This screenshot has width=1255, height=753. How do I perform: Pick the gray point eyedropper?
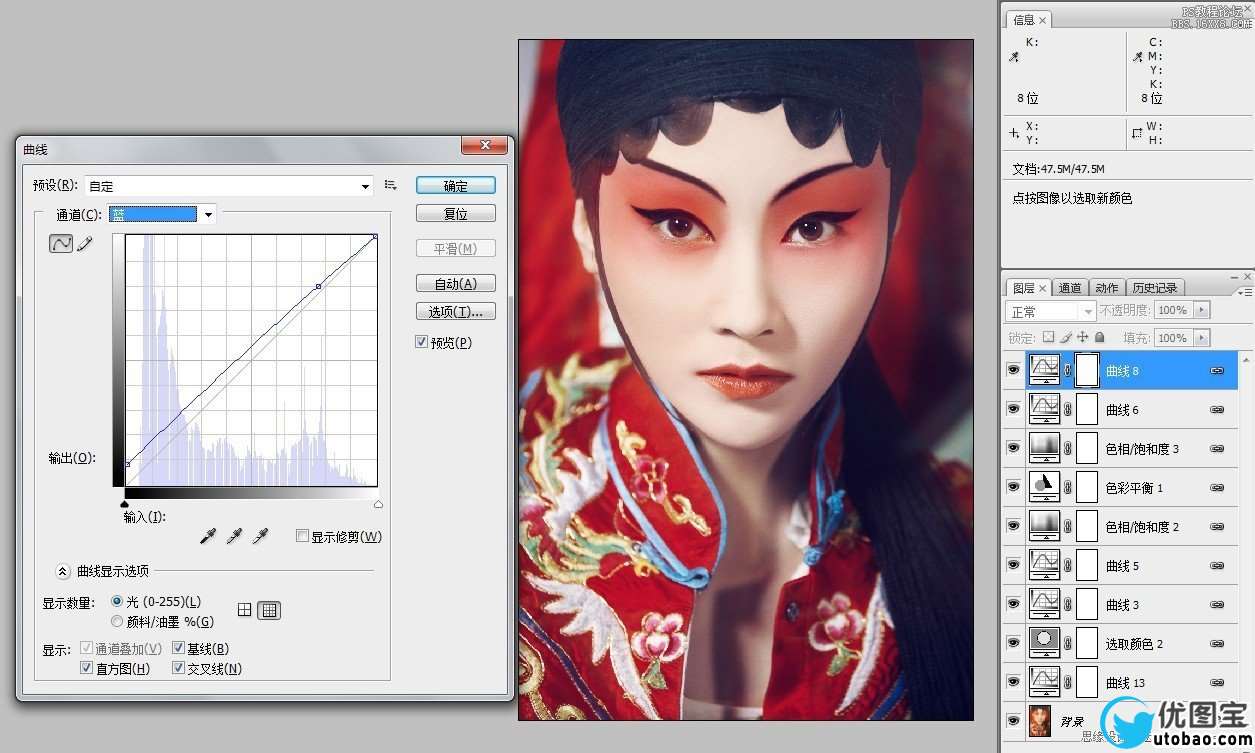(234, 537)
